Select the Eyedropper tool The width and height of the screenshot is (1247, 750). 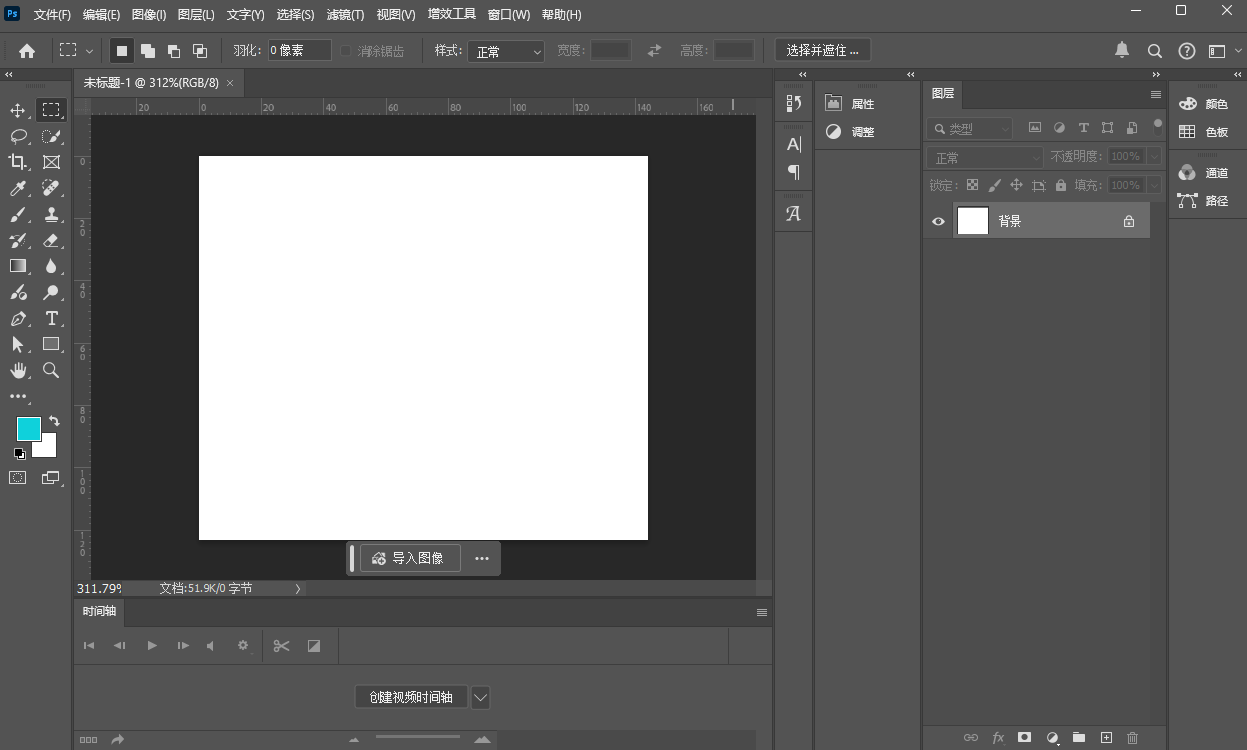click(18, 188)
